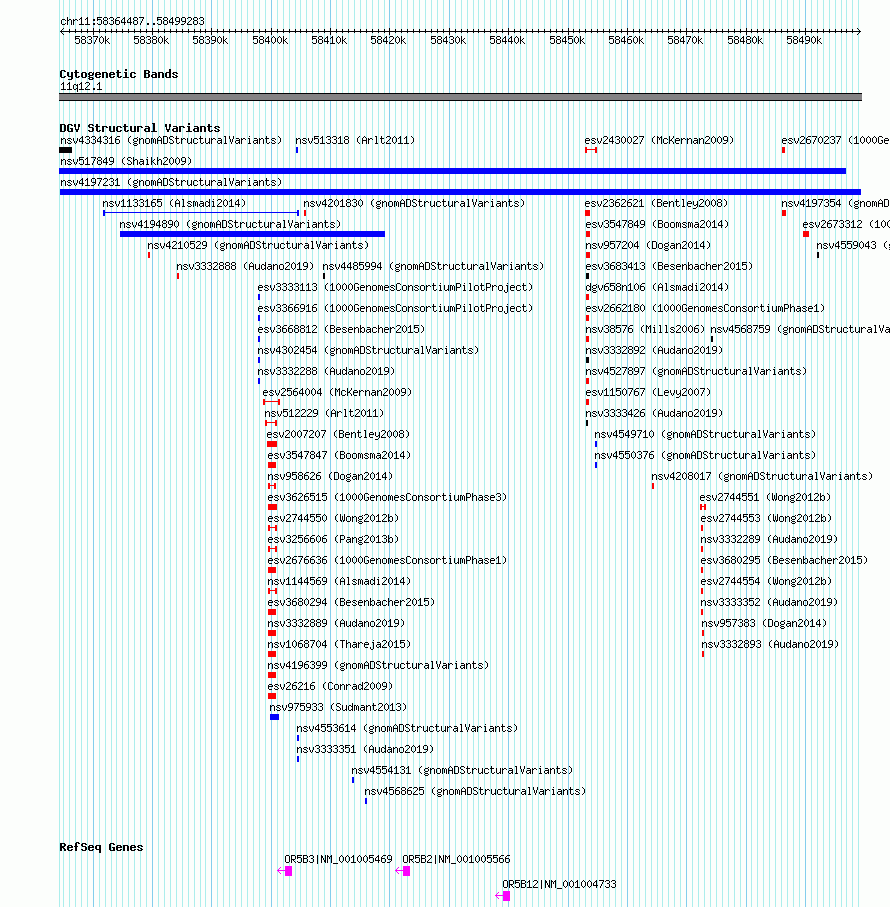Click the red esv2673312 variant glyph
The width and height of the screenshot is (890, 907).
coord(806,234)
